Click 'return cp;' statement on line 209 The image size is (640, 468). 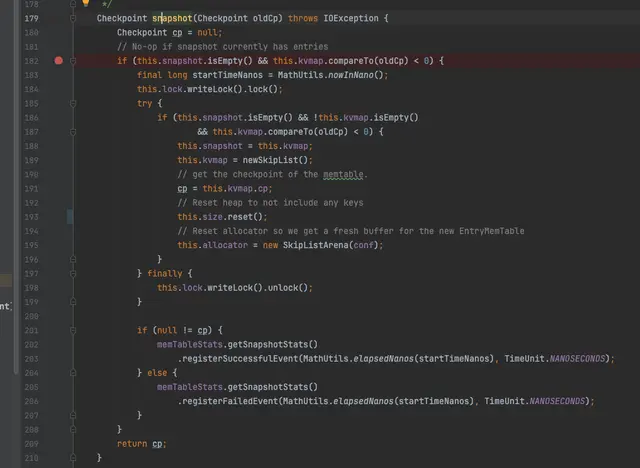pos(142,444)
